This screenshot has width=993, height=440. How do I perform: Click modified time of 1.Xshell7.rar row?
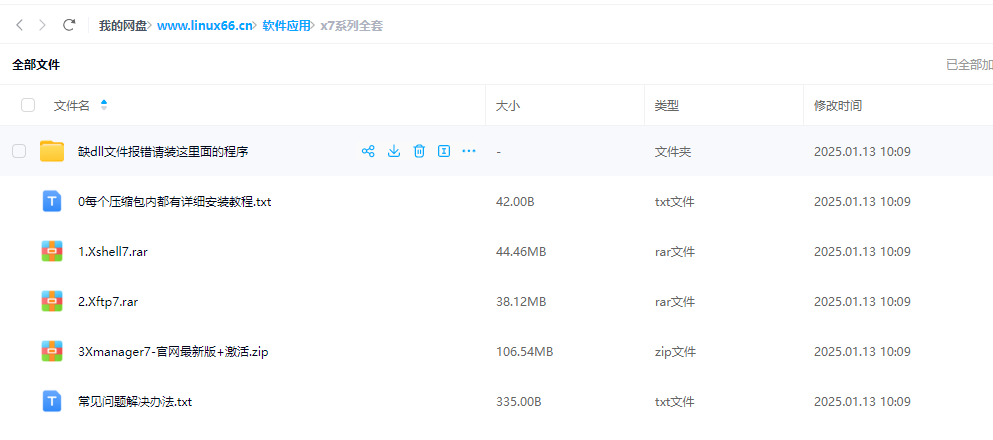(862, 252)
